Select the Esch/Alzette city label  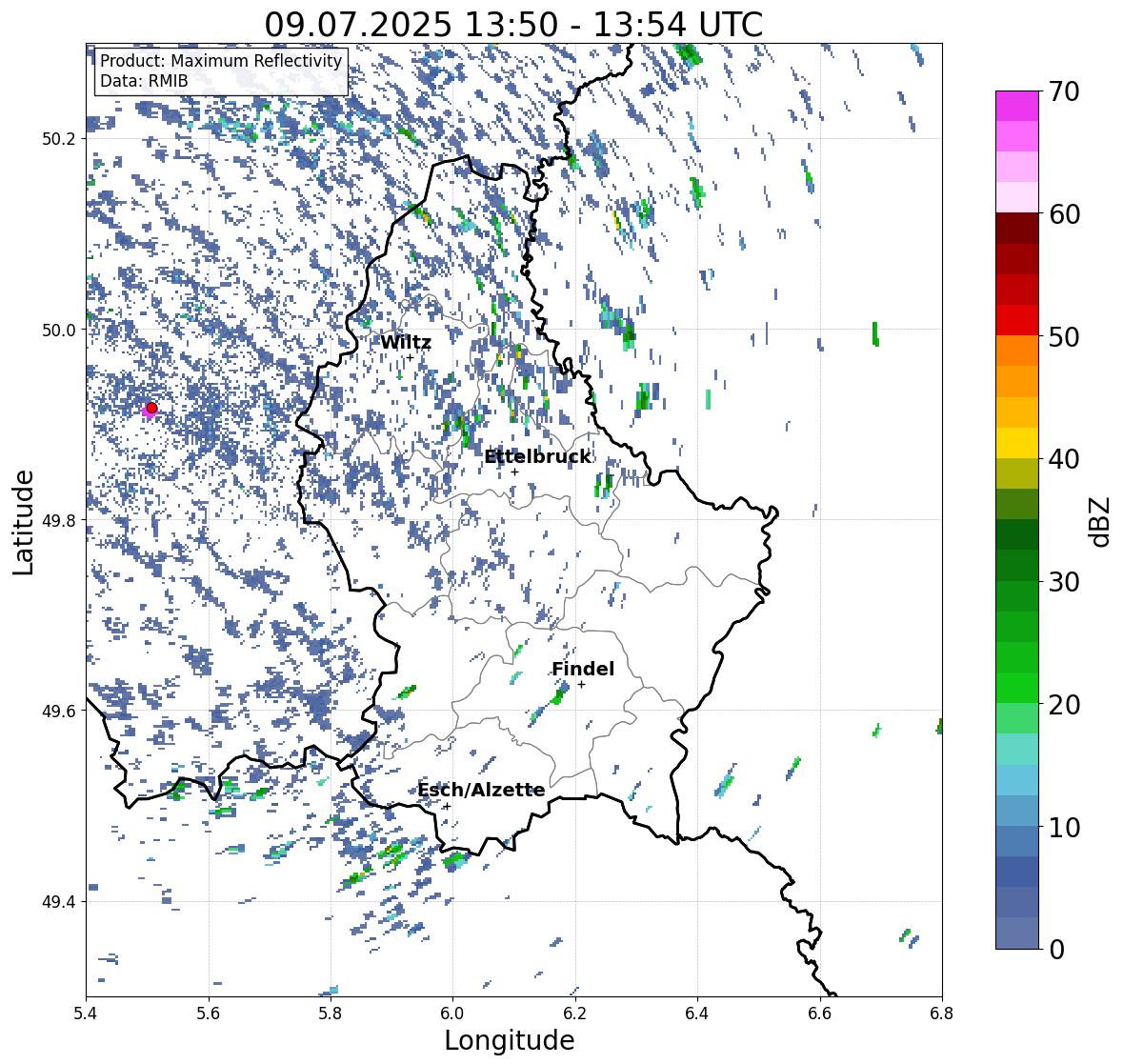481,790
